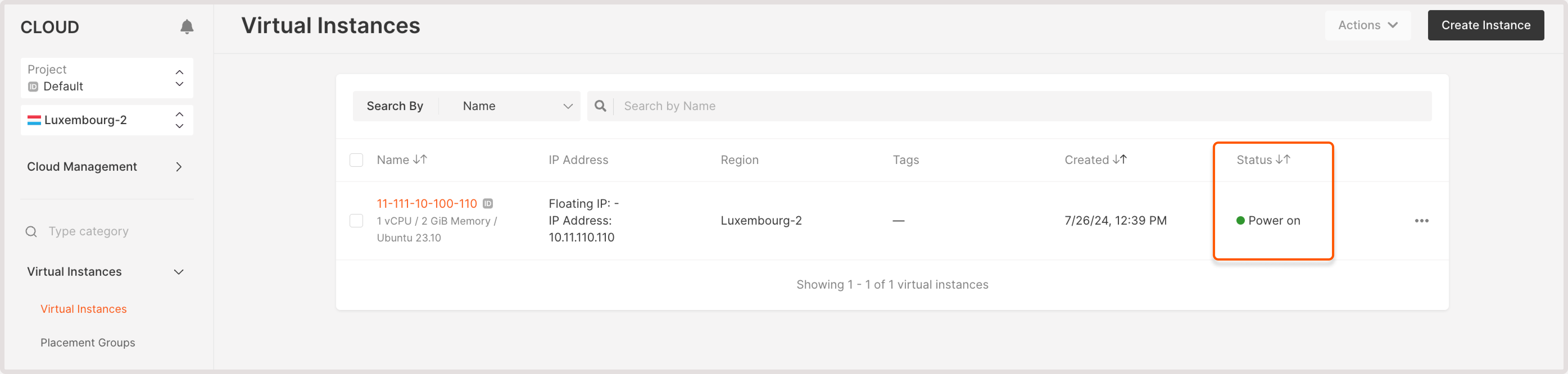The image size is (1568, 374).
Task: Switch to Placement Groups
Action: [88, 342]
